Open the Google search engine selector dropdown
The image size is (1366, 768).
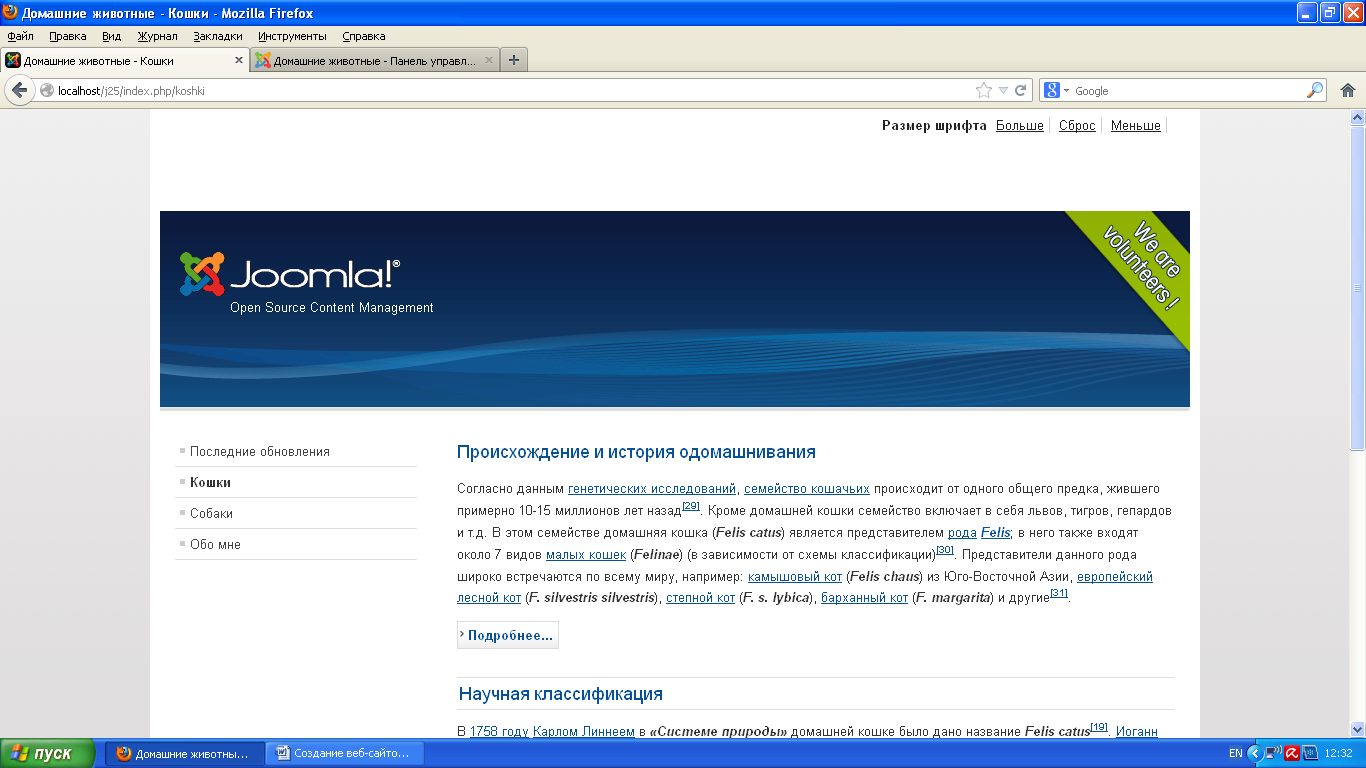point(1057,90)
